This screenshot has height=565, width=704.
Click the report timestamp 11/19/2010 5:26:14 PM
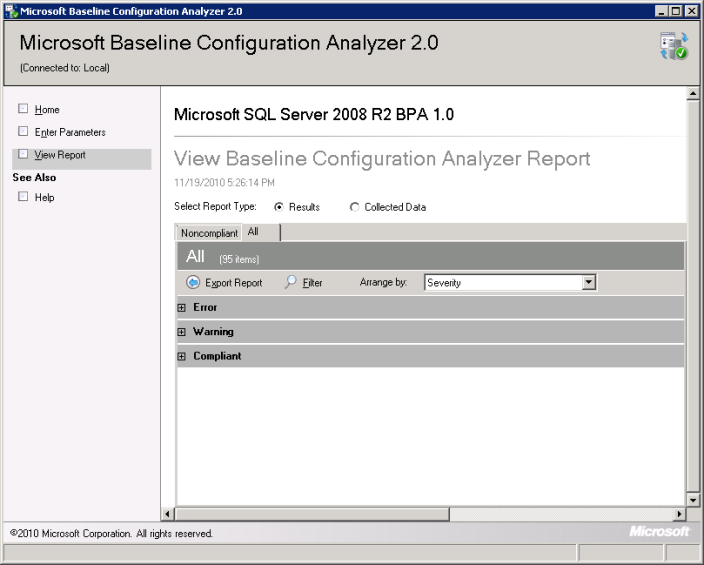tap(224, 182)
